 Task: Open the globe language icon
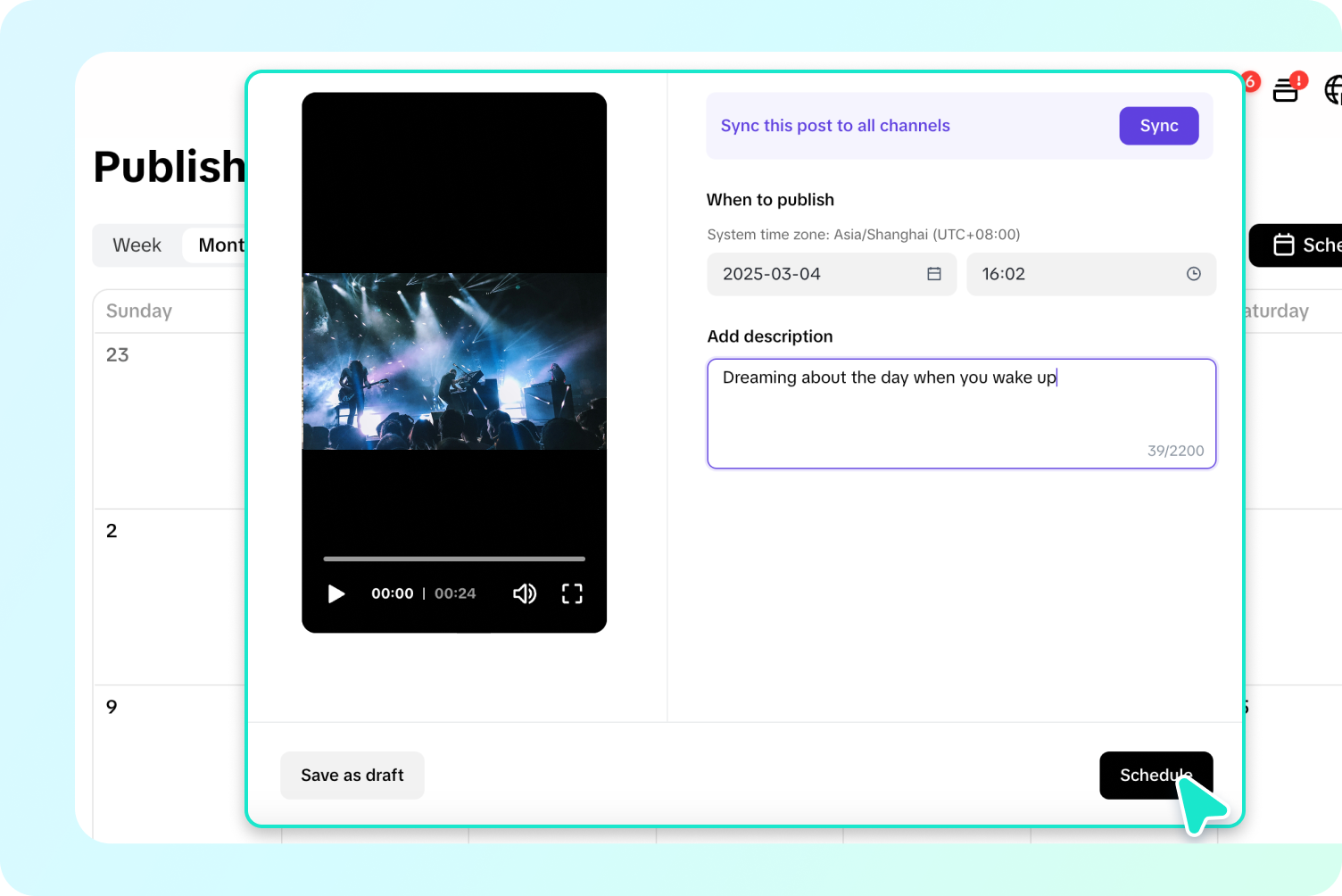click(1333, 89)
